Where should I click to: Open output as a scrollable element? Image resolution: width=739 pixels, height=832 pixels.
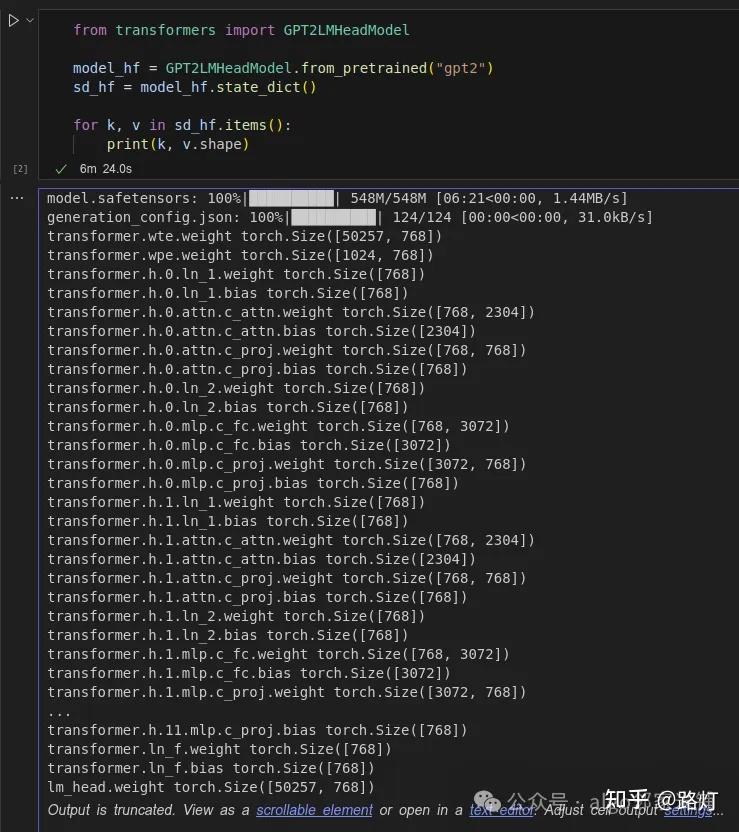[x=313, y=810]
